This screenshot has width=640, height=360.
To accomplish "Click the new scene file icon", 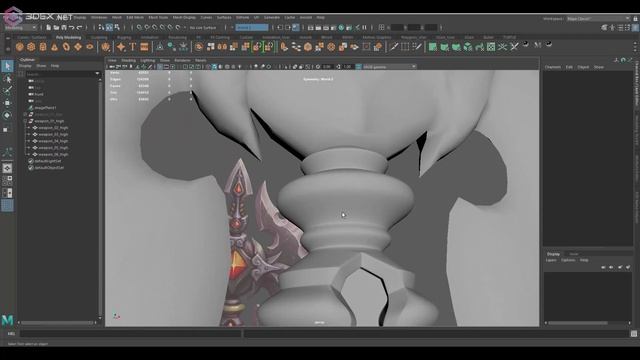I will pos(49,27).
